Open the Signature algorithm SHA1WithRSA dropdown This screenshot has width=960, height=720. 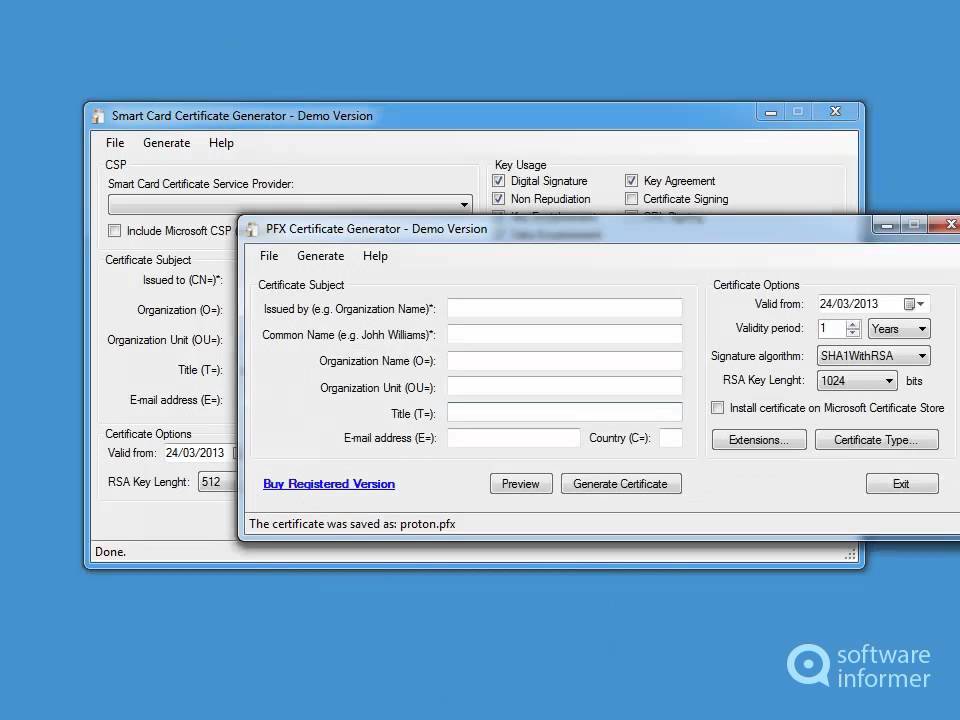pos(874,356)
